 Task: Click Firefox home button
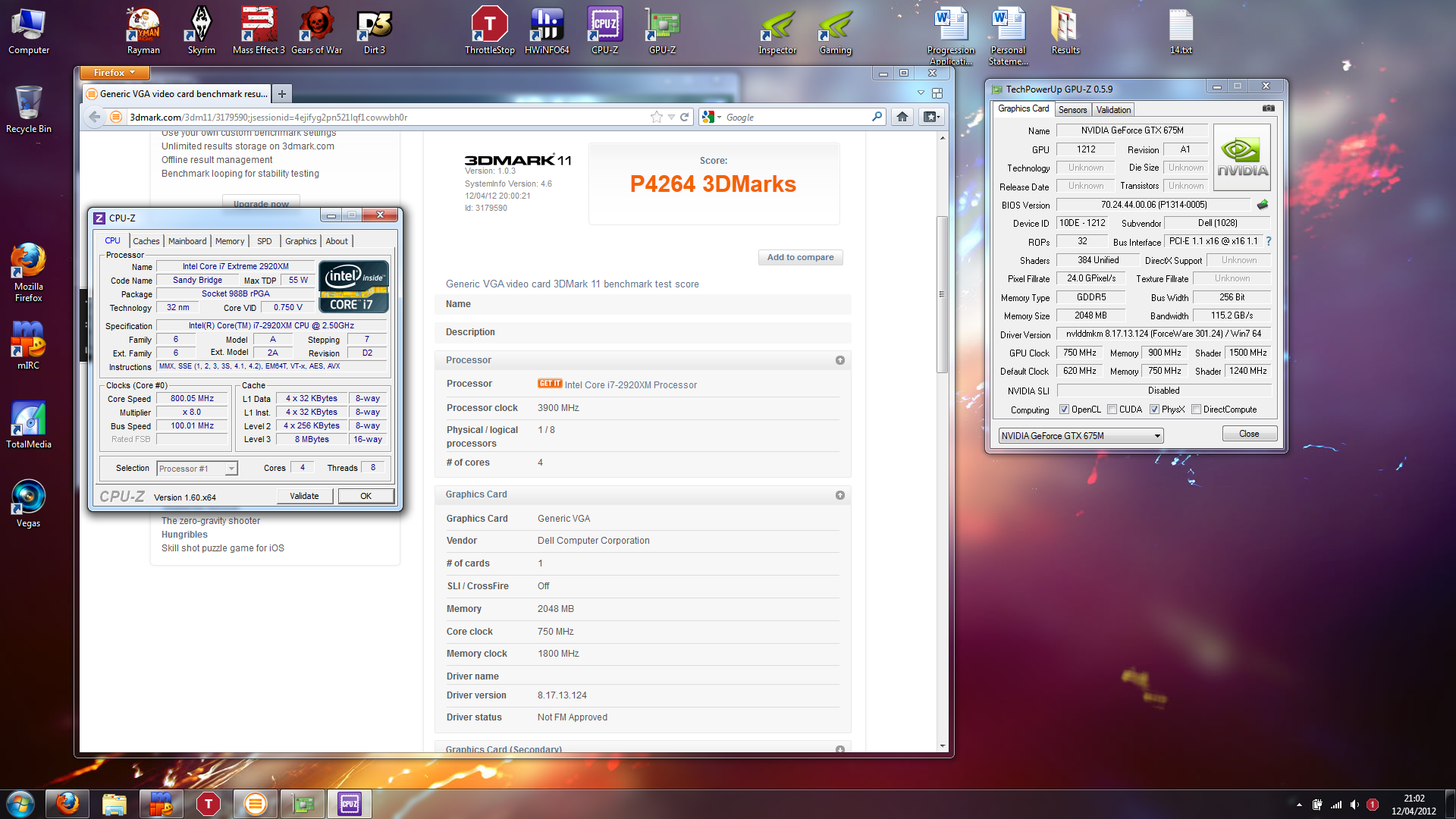click(x=902, y=117)
